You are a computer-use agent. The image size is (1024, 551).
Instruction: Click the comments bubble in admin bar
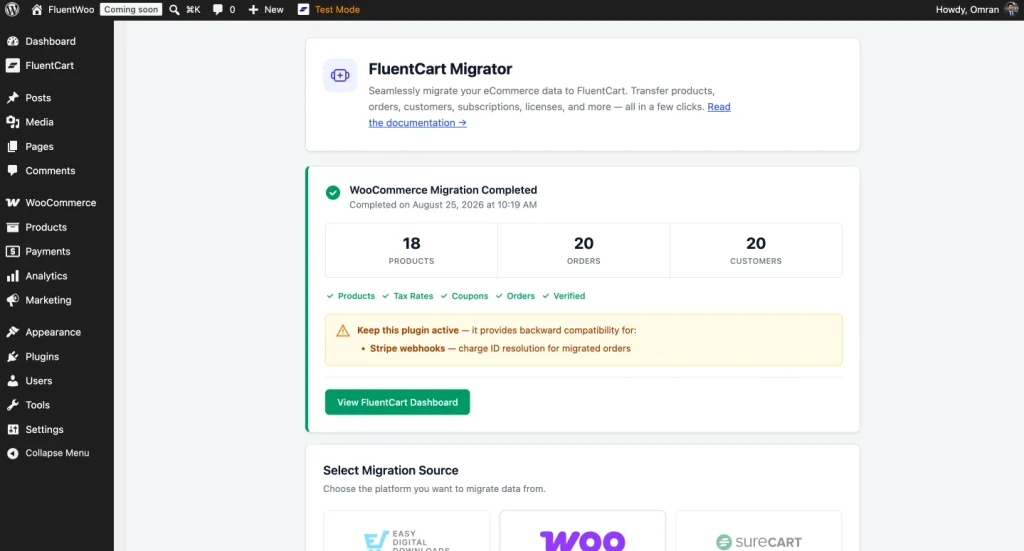click(217, 10)
